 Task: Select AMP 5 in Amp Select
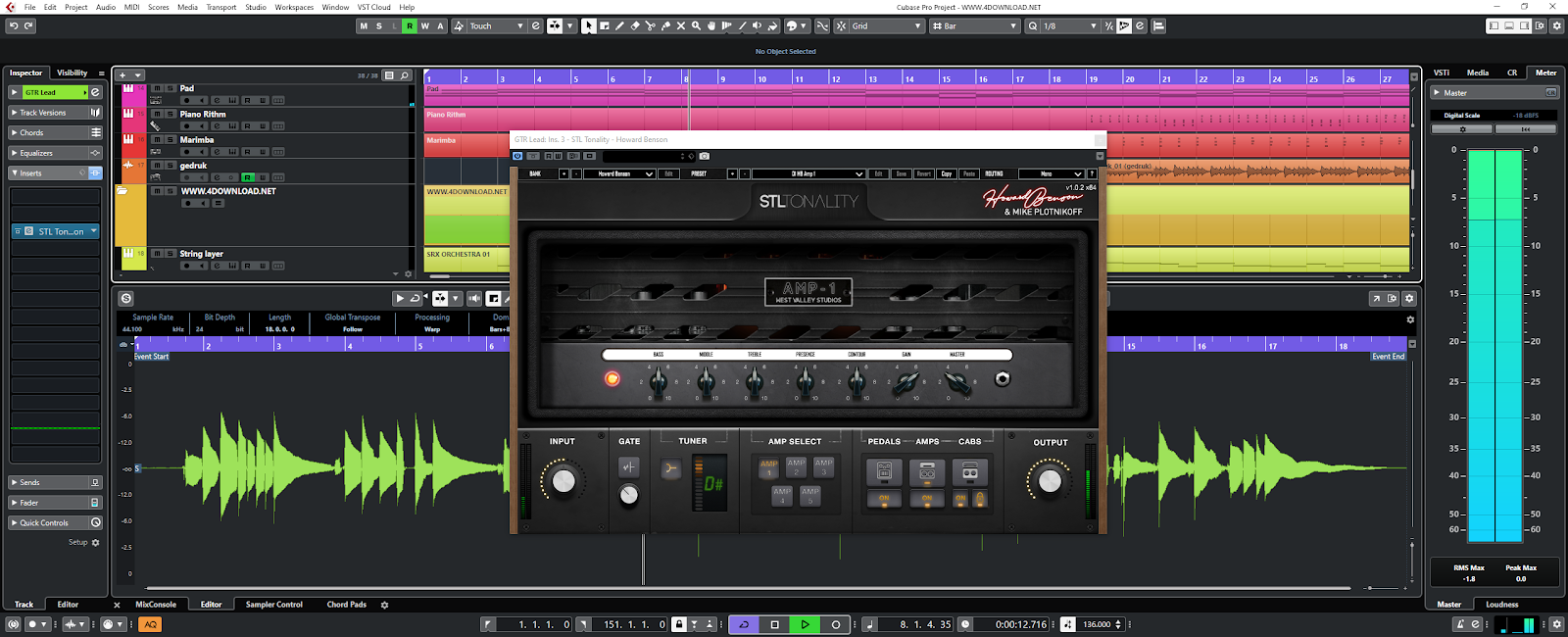(x=810, y=495)
